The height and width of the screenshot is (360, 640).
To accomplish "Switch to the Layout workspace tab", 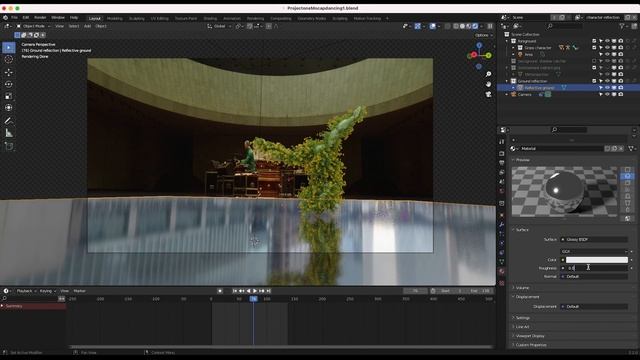I will [94, 18].
